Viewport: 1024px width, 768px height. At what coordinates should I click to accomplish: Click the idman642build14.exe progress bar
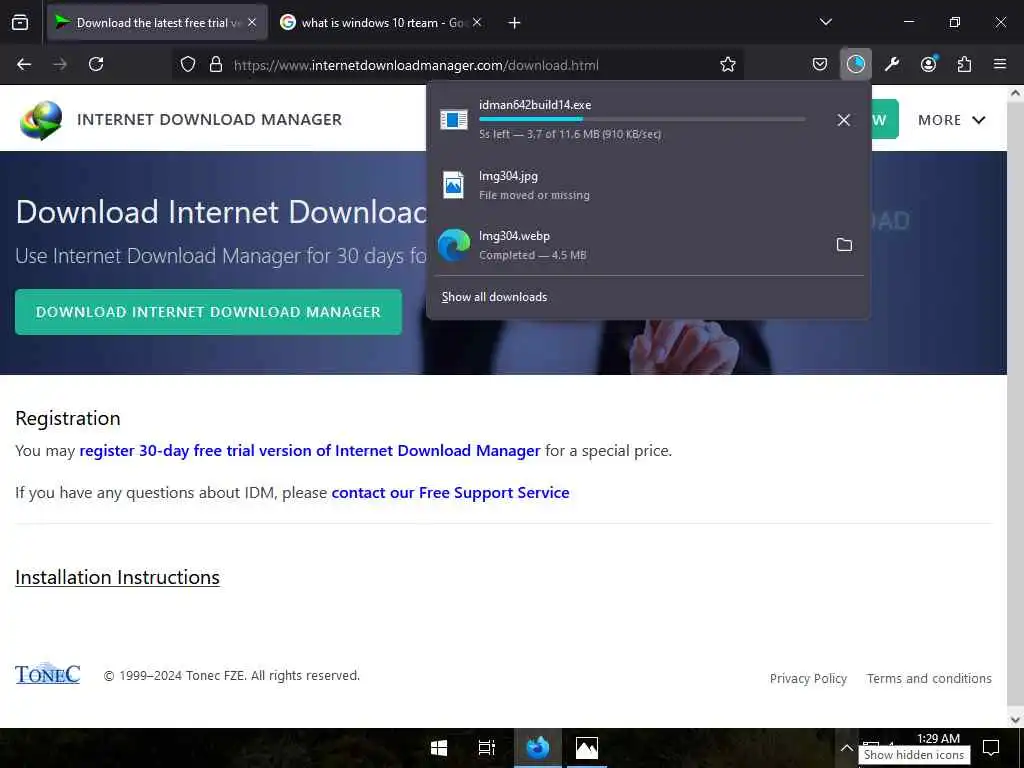click(x=642, y=119)
